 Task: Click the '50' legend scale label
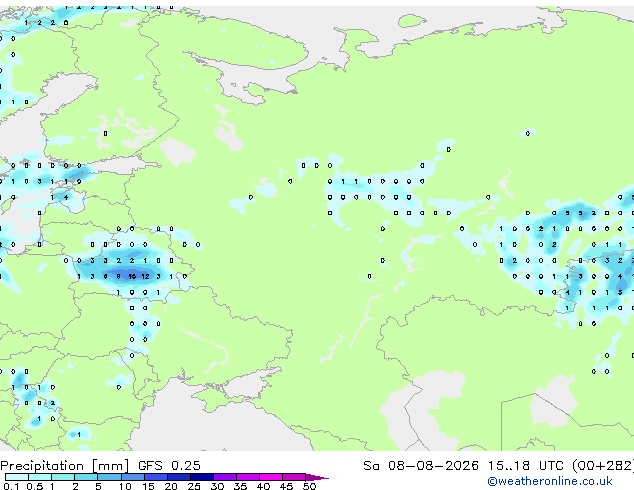pyautogui.click(x=310, y=486)
